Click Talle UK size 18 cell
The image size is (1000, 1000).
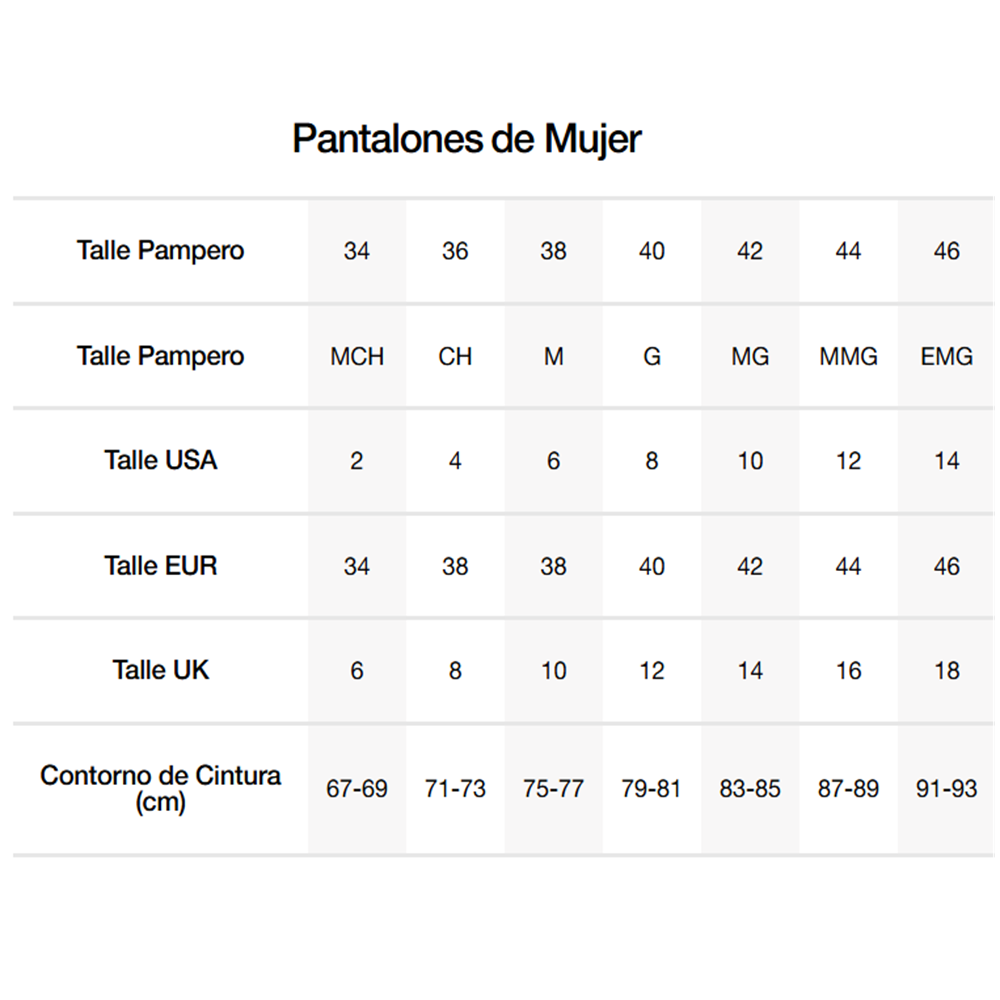946,671
